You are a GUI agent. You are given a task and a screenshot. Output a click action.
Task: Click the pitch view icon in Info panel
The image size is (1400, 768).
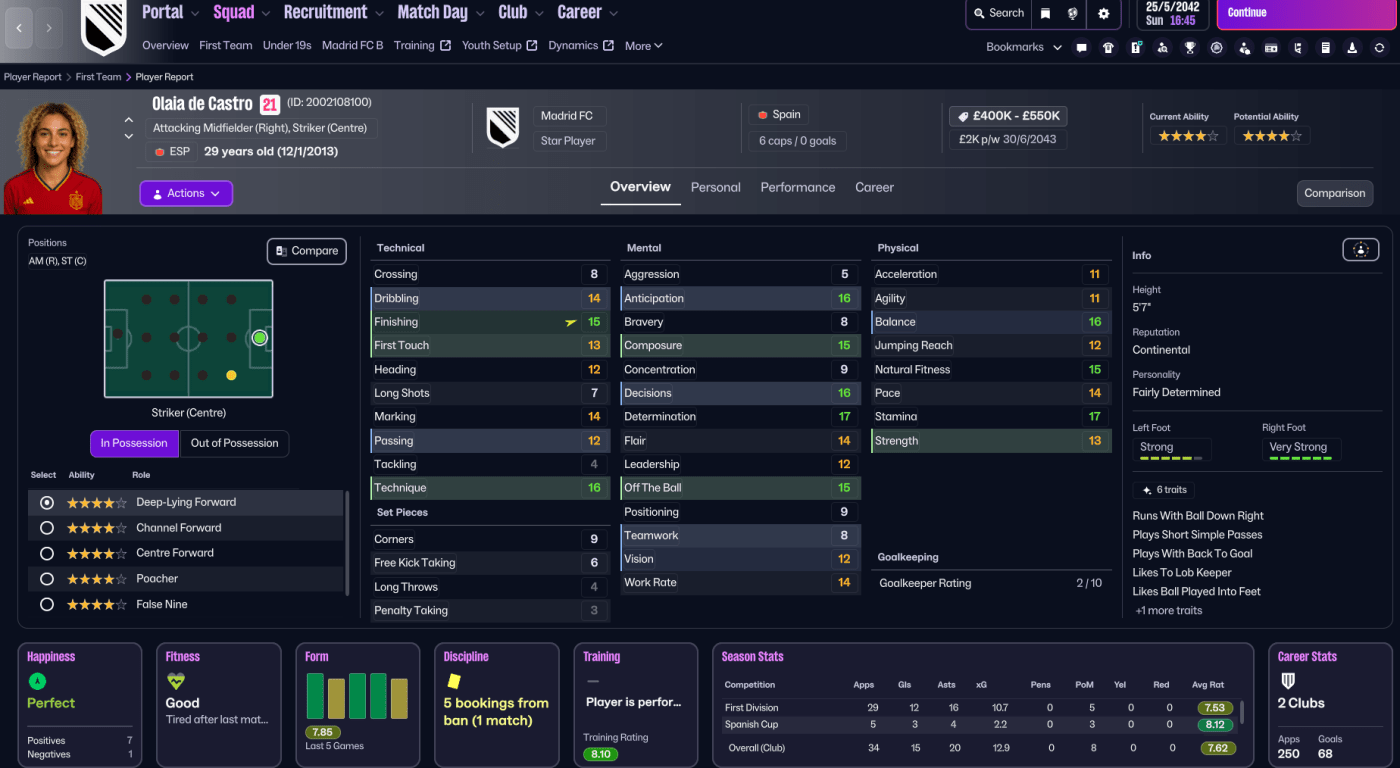click(x=1360, y=250)
